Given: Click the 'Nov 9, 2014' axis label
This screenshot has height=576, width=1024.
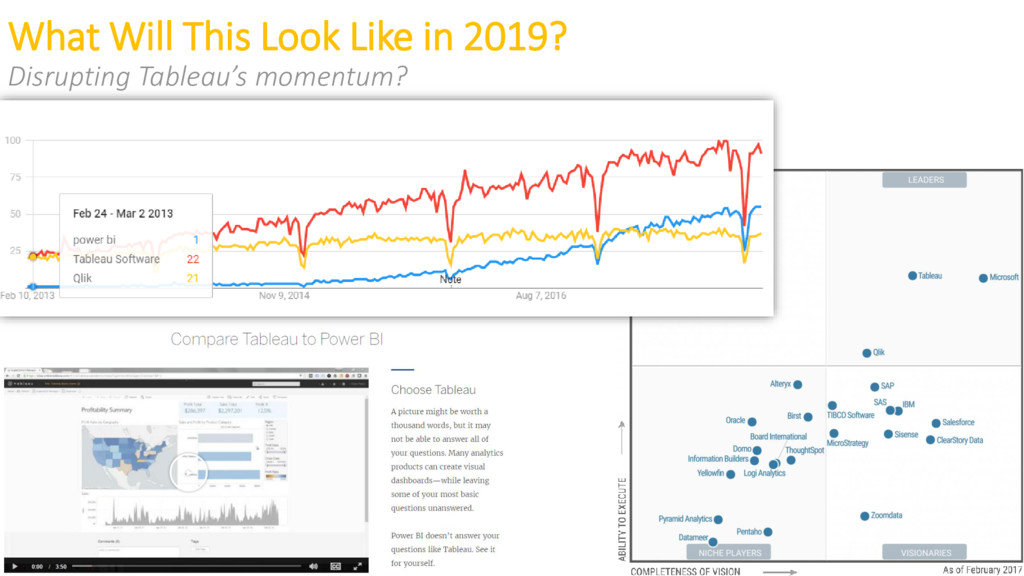Looking at the screenshot, I should click(284, 296).
